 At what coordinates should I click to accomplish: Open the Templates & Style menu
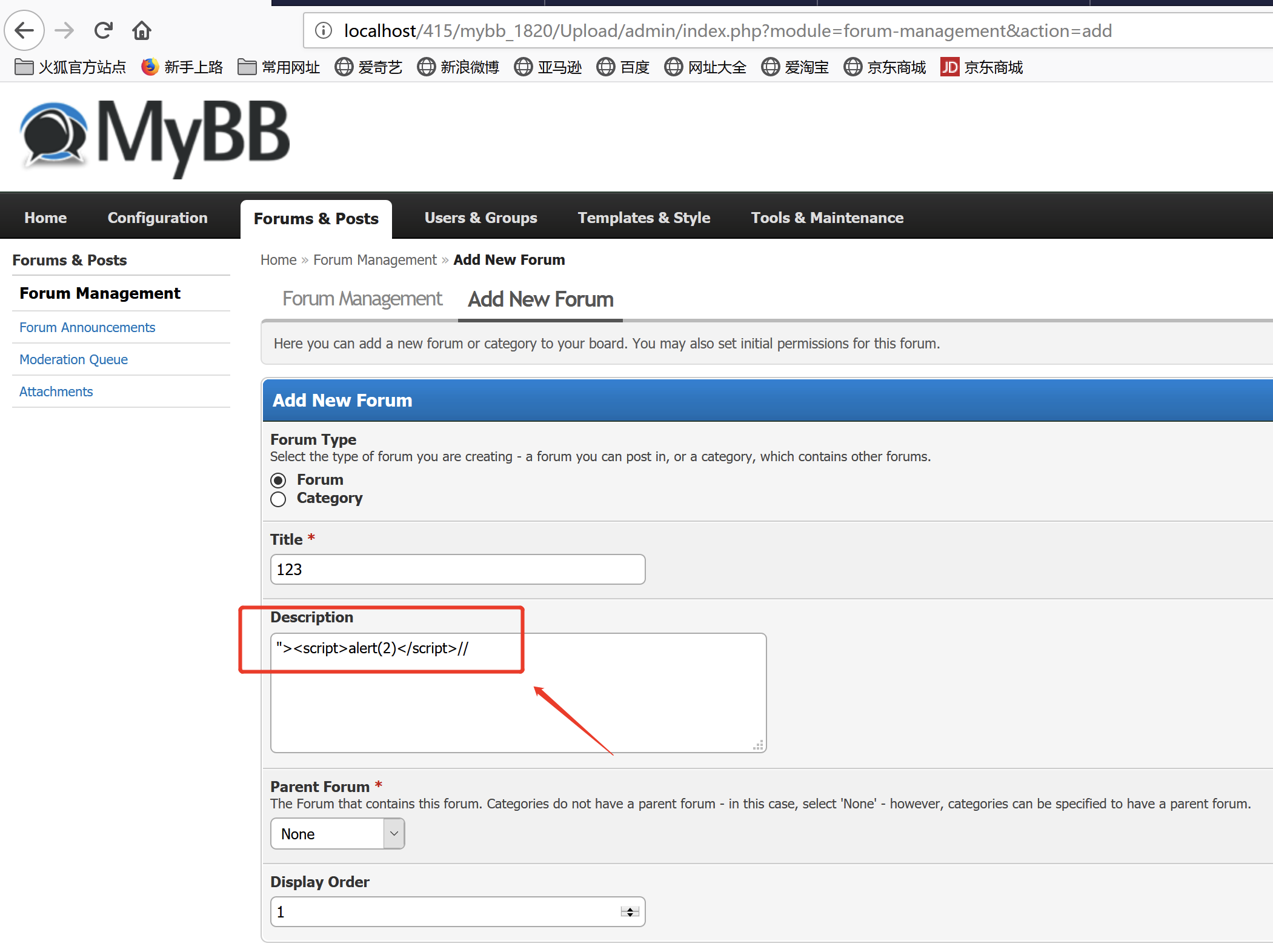(x=643, y=218)
